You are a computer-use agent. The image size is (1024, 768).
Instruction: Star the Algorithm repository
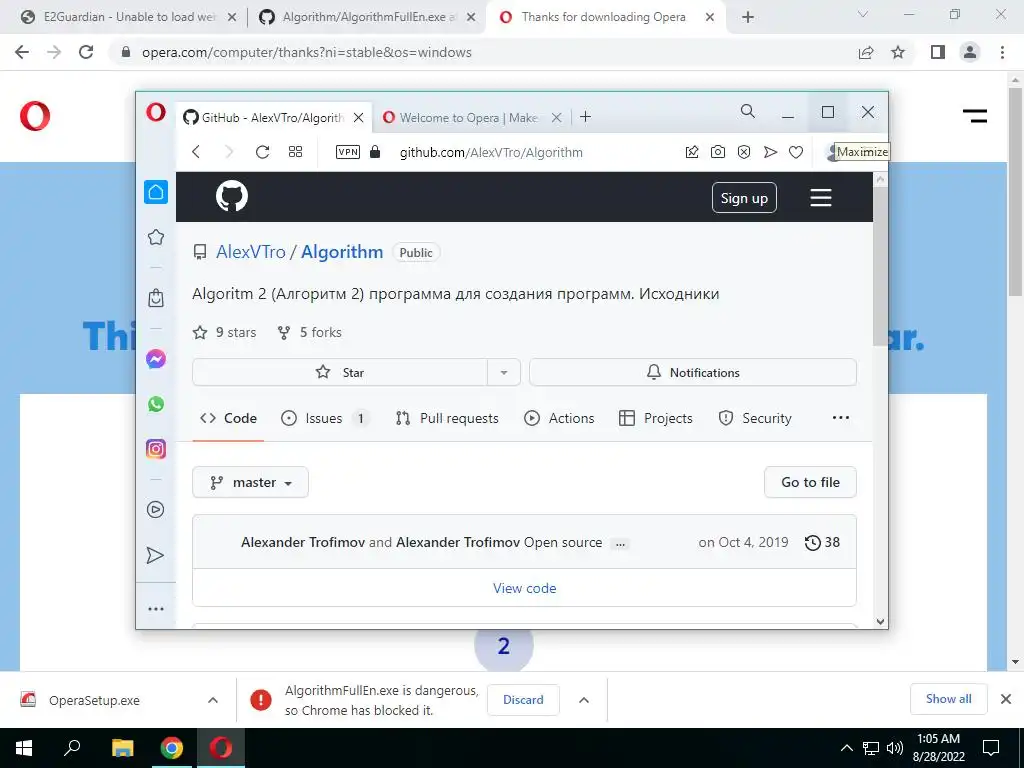point(340,372)
